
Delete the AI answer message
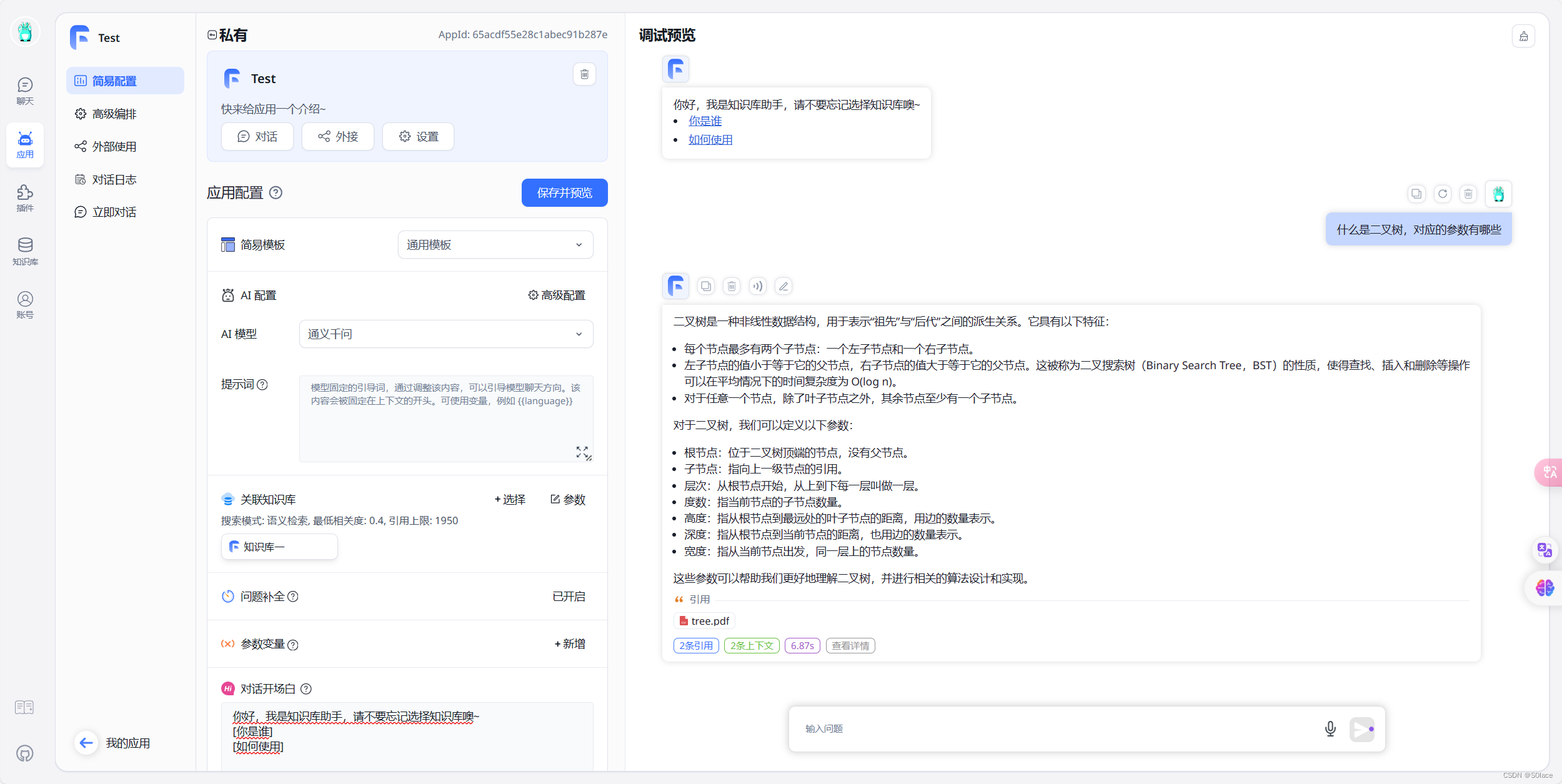tap(732, 286)
